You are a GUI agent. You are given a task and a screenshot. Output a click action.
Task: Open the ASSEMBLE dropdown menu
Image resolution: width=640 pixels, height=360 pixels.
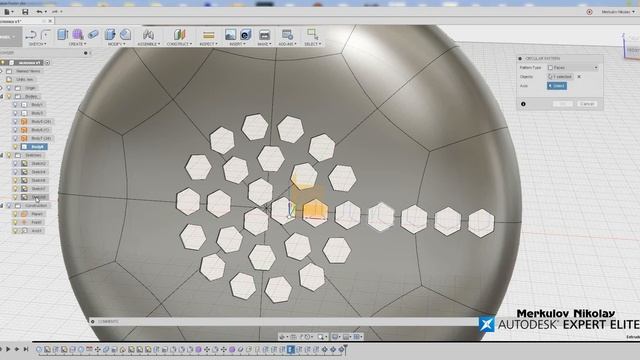pos(149,44)
